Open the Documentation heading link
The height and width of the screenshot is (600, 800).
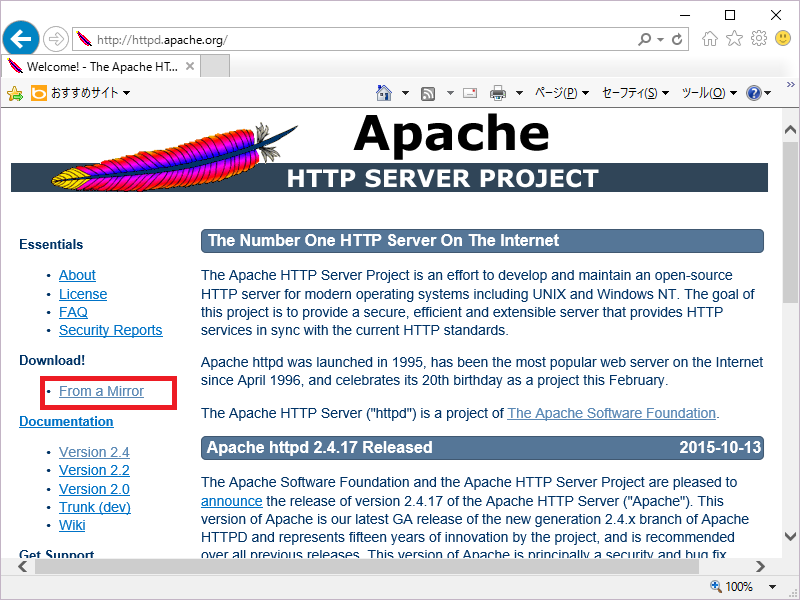click(x=66, y=421)
